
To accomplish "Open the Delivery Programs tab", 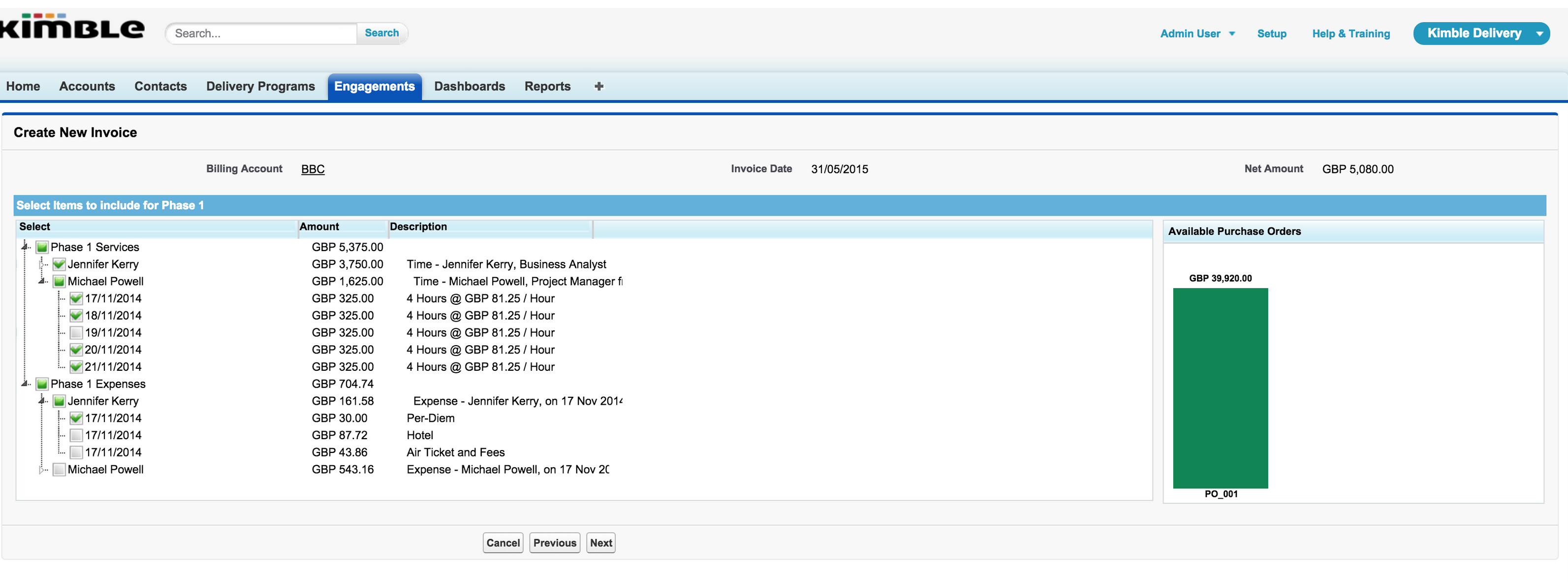I will coord(260,87).
